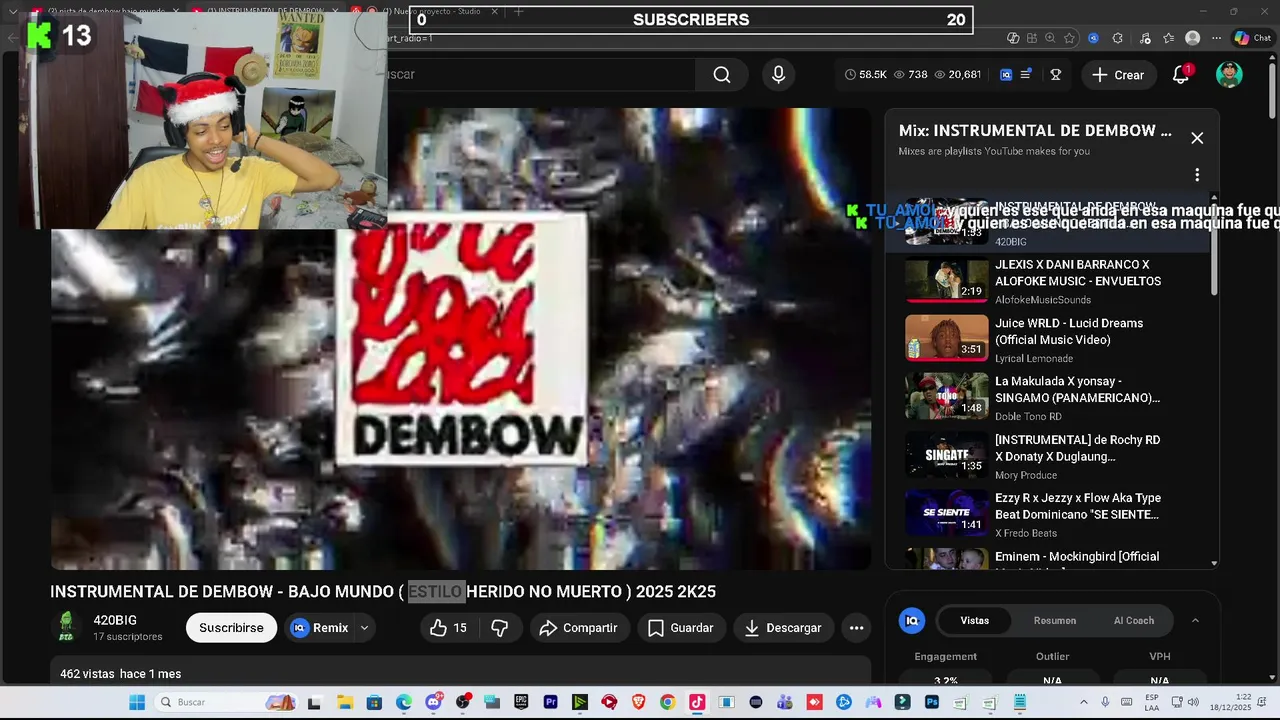Open the Windows Start menu
This screenshot has width=1280, height=720.
click(x=137, y=702)
